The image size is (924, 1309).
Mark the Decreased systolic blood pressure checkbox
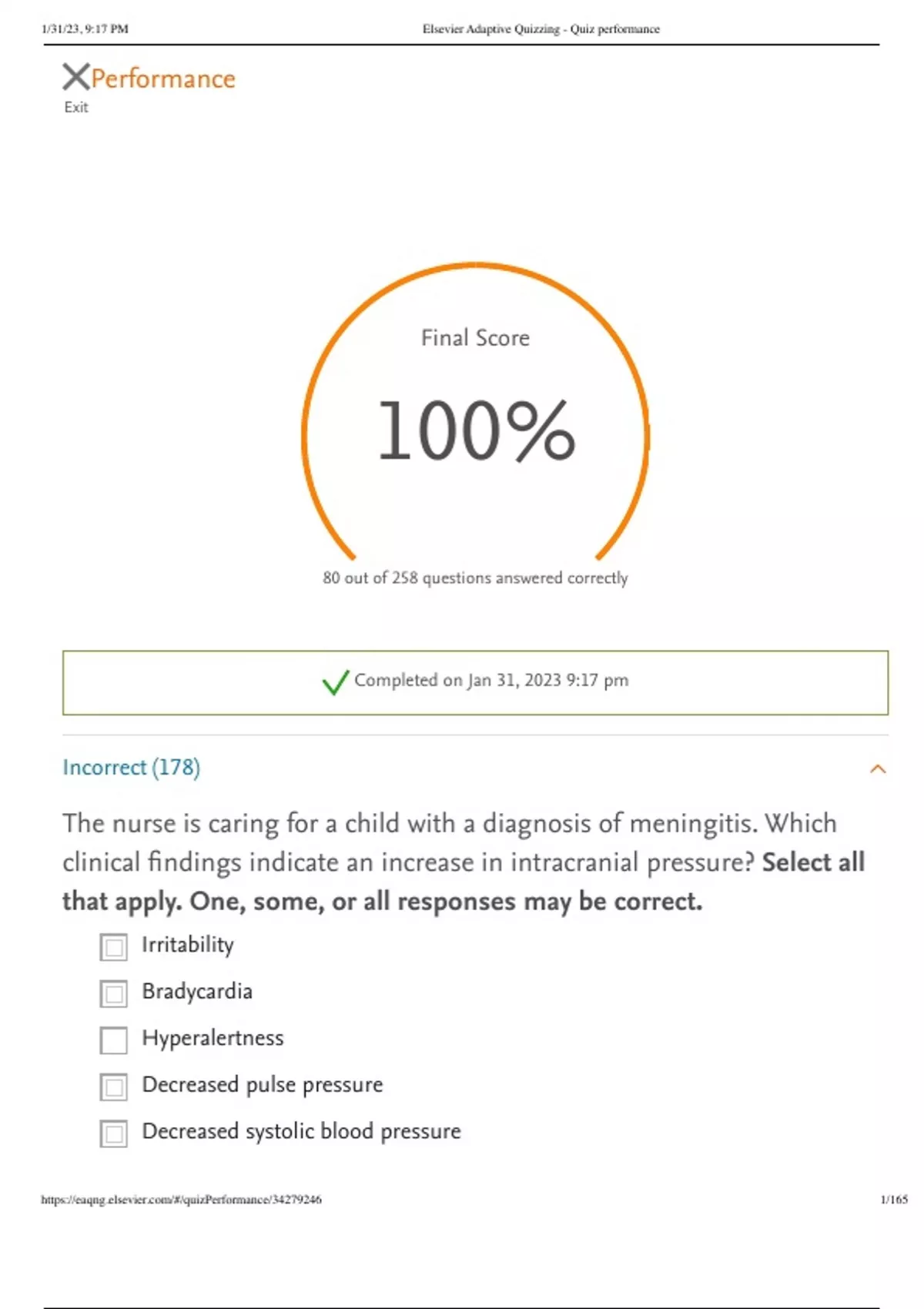point(114,1133)
